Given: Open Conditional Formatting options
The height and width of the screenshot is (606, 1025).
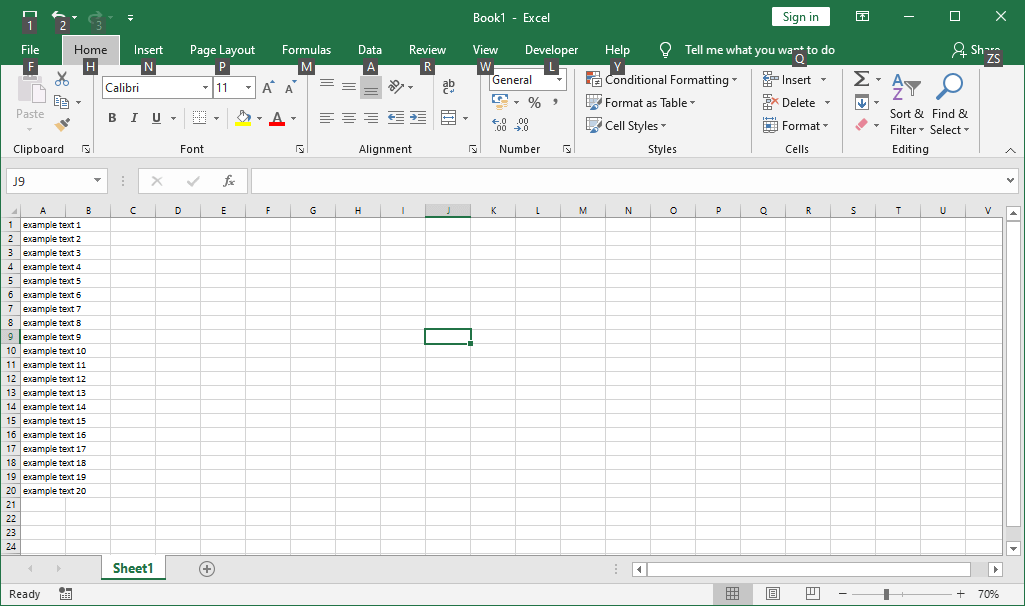Looking at the screenshot, I should 663,79.
